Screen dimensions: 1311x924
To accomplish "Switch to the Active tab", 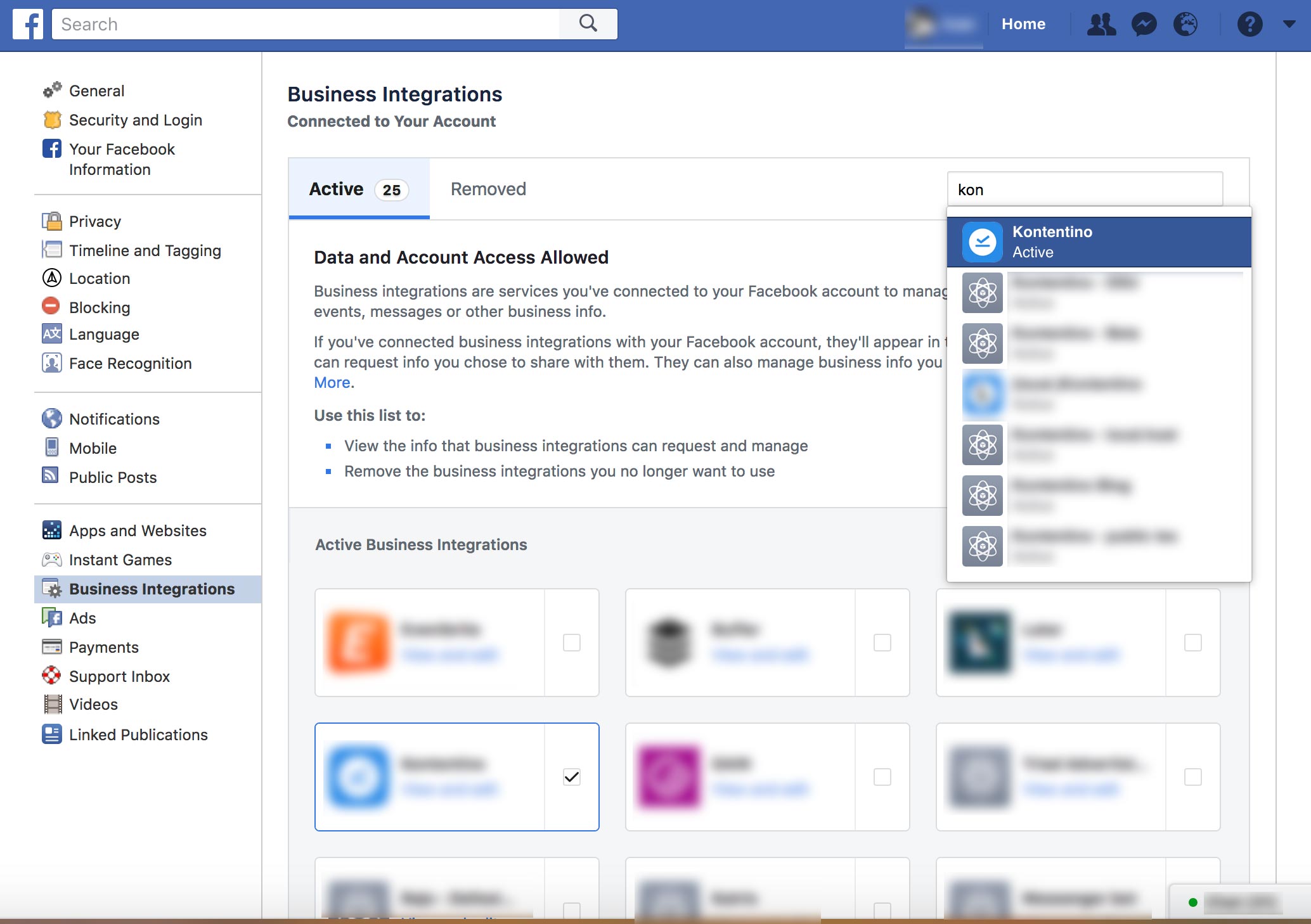I will (359, 189).
